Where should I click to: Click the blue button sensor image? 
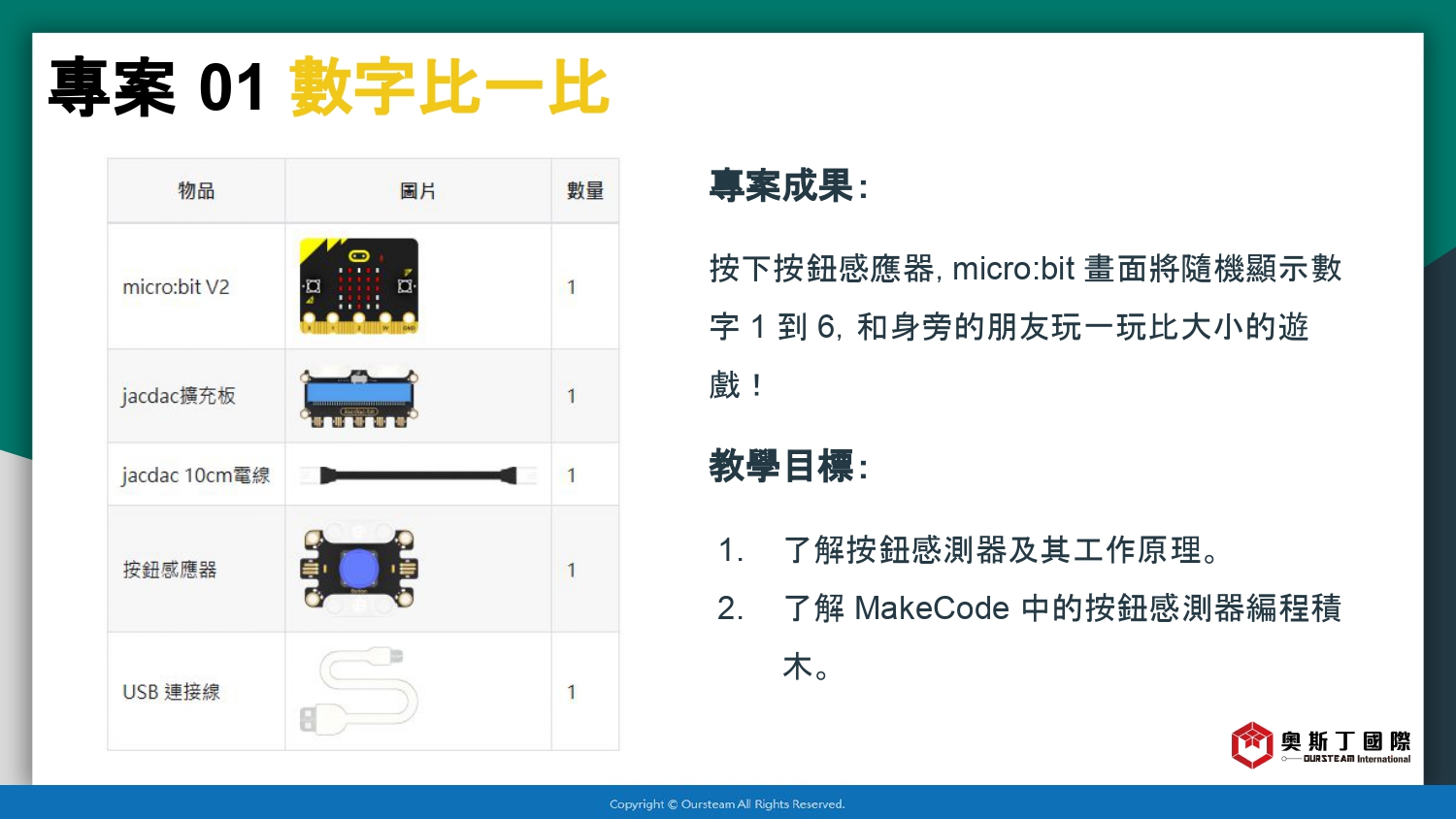tap(359, 570)
